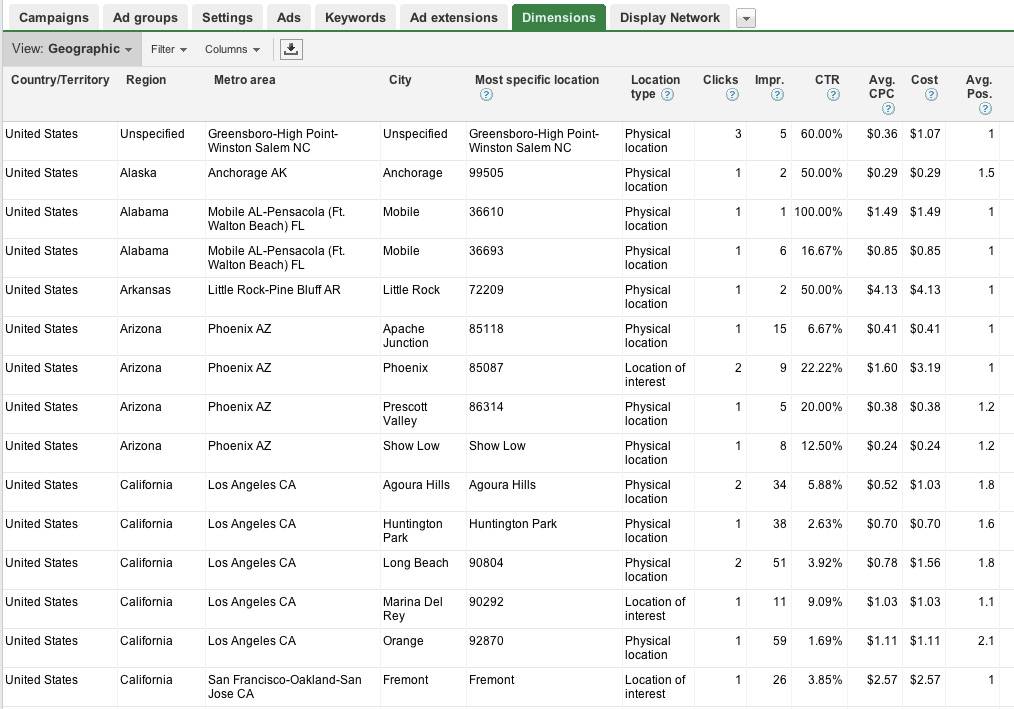This screenshot has width=1014, height=709.
Task: Select the Apache Junction city cell
Action: (405, 336)
